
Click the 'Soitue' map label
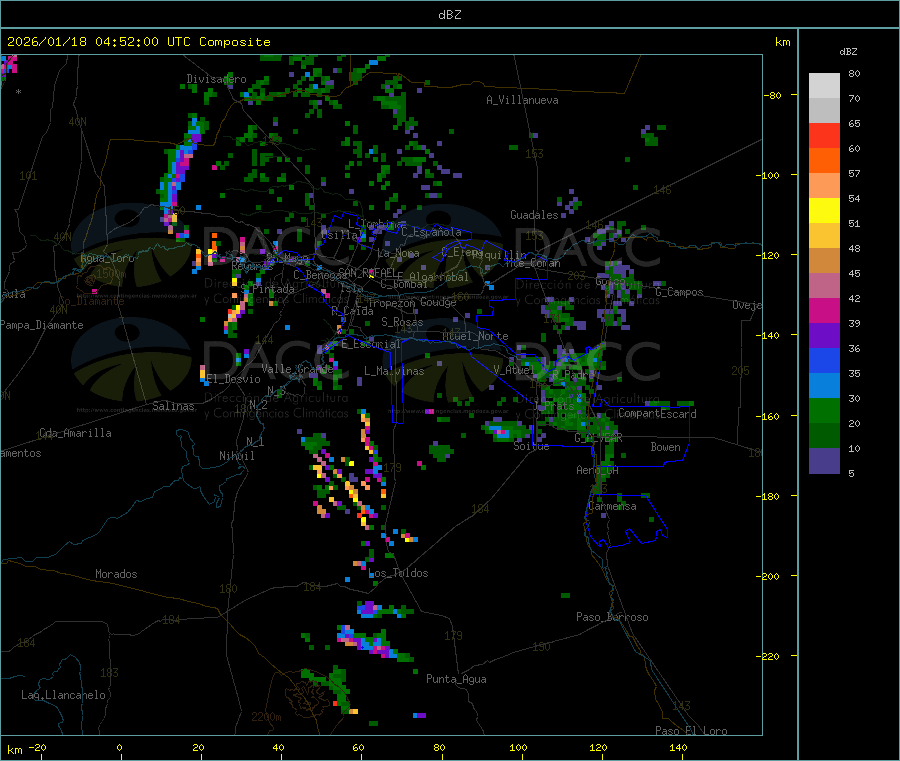pyautogui.click(x=531, y=446)
